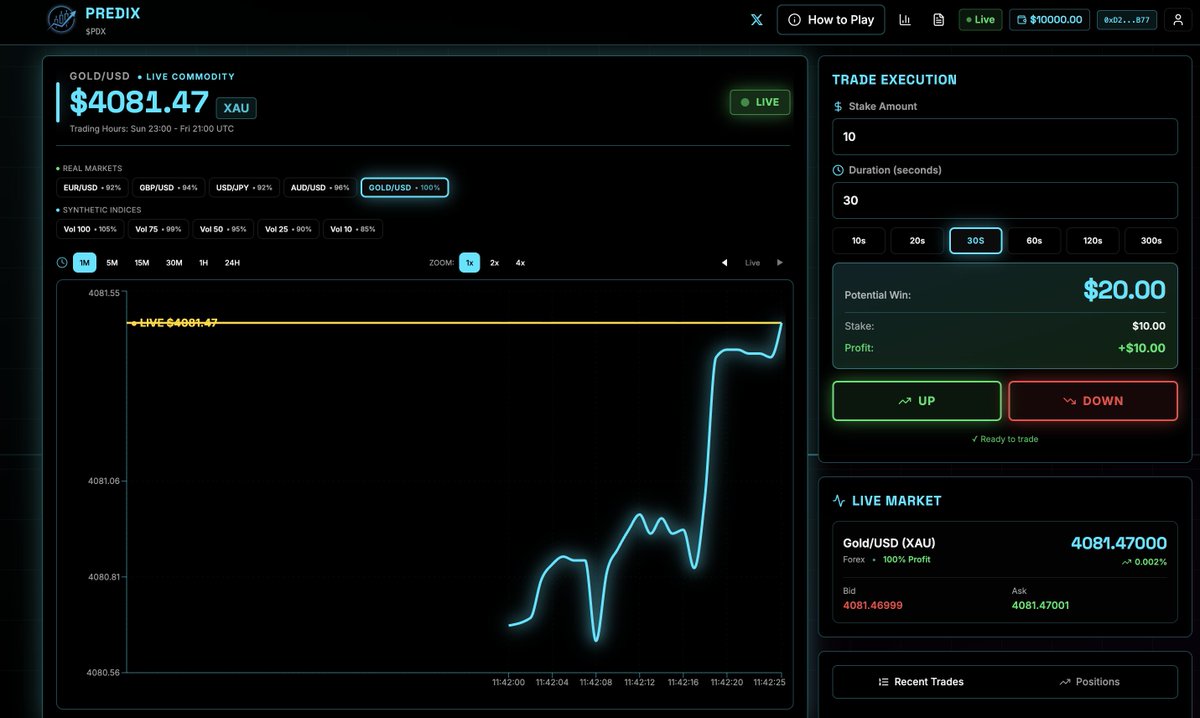This screenshot has height=718, width=1200.
Task: Choose the 20s duration preset
Action: click(x=917, y=241)
